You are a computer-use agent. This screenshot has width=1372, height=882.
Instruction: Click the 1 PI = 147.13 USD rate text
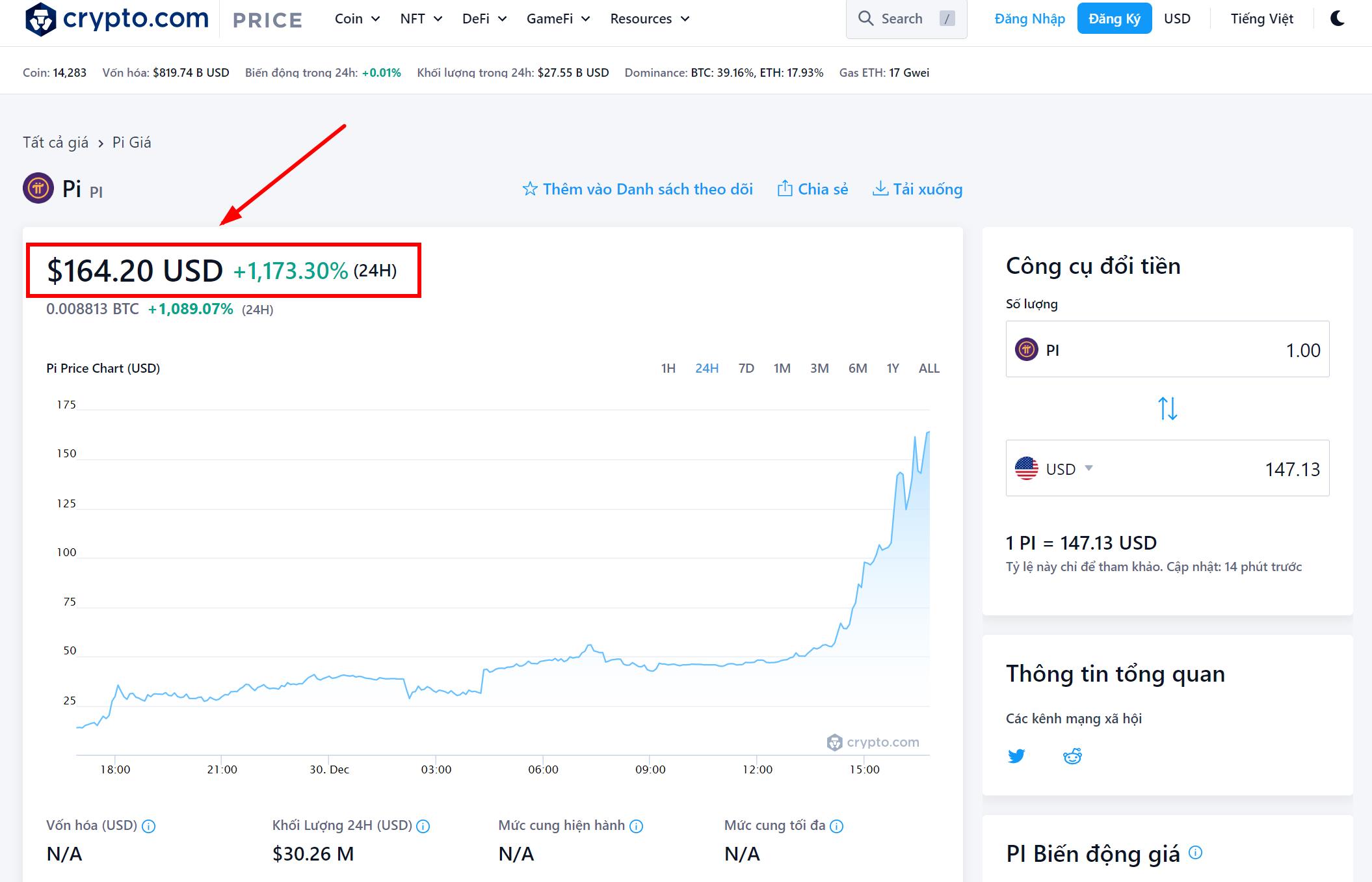pyautogui.click(x=1081, y=542)
